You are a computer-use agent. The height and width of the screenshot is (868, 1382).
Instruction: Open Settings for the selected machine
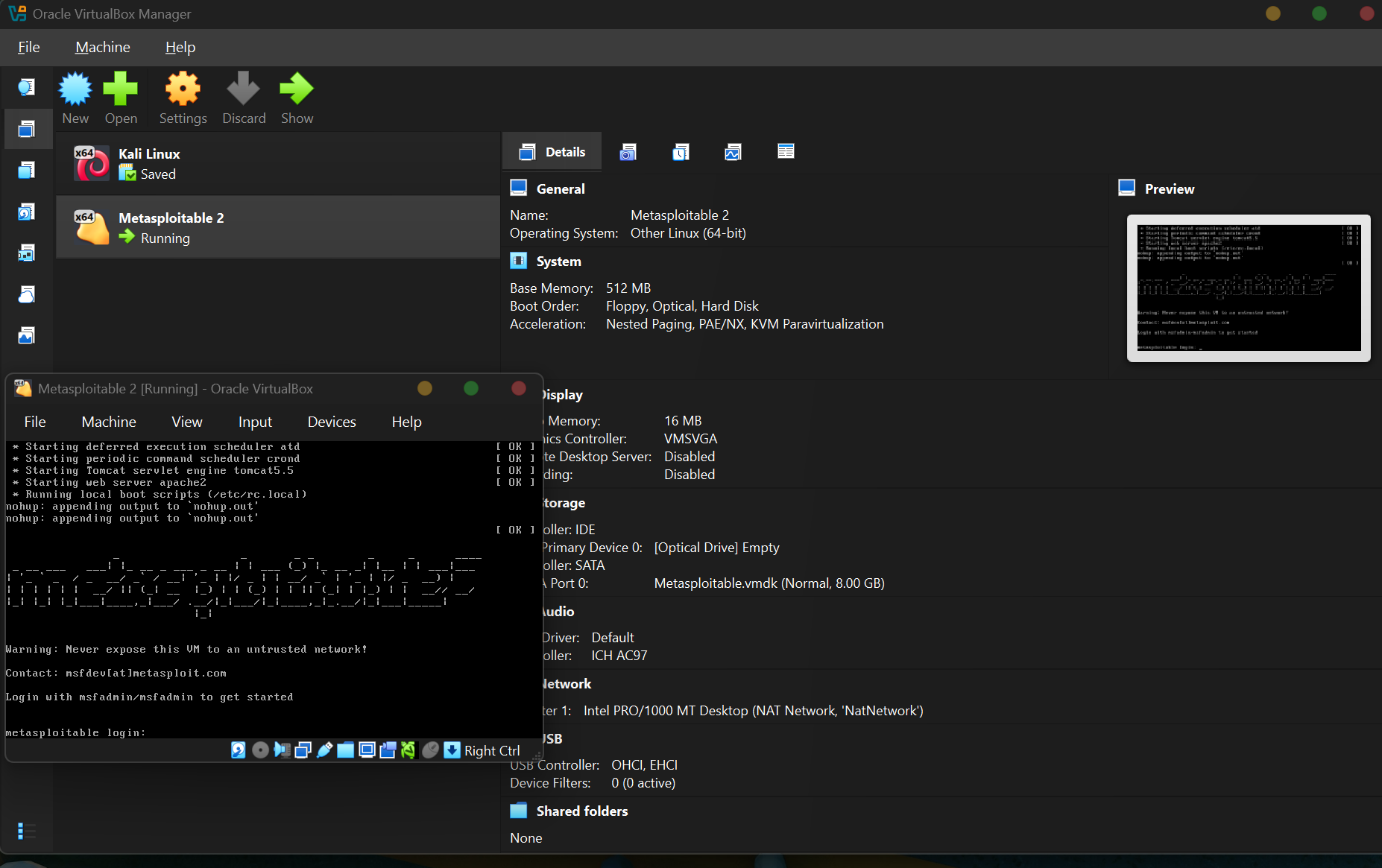click(x=183, y=98)
